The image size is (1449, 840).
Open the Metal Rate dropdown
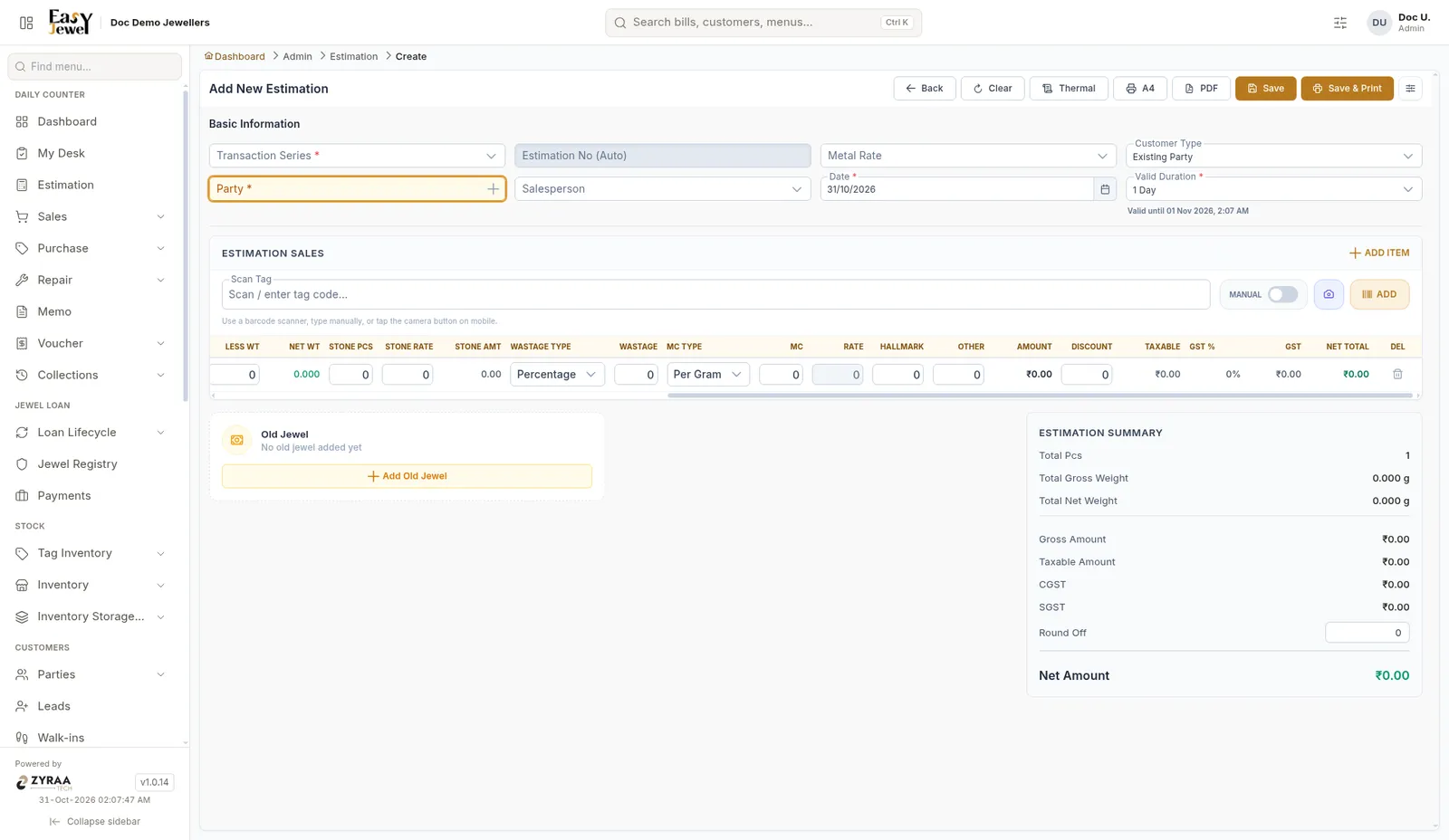point(968,156)
